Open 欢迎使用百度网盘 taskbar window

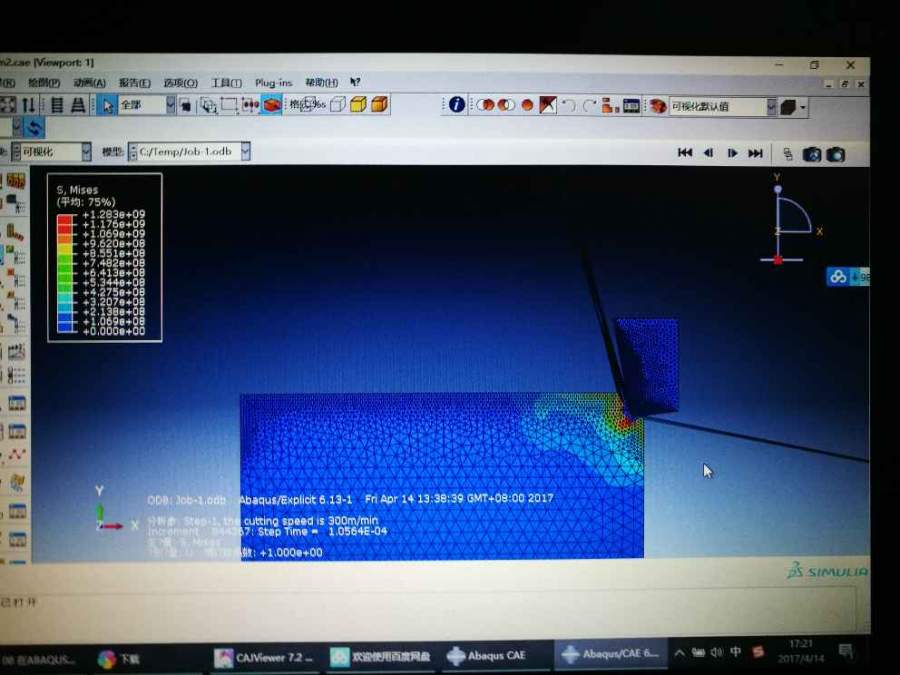click(381, 657)
